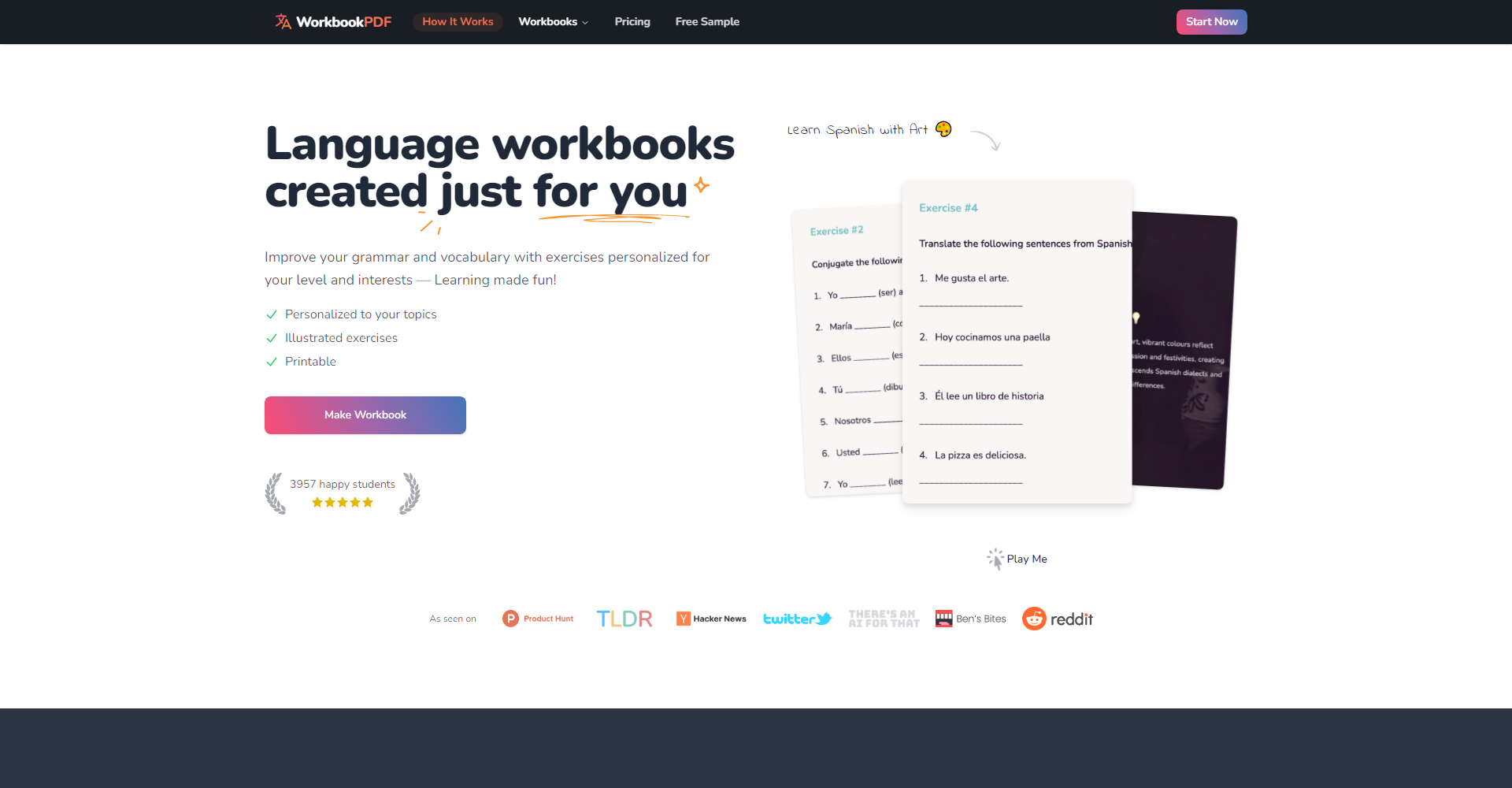This screenshot has width=1512, height=788.
Task: Click the Make Workbook button
Action: (x=365, y=414)
